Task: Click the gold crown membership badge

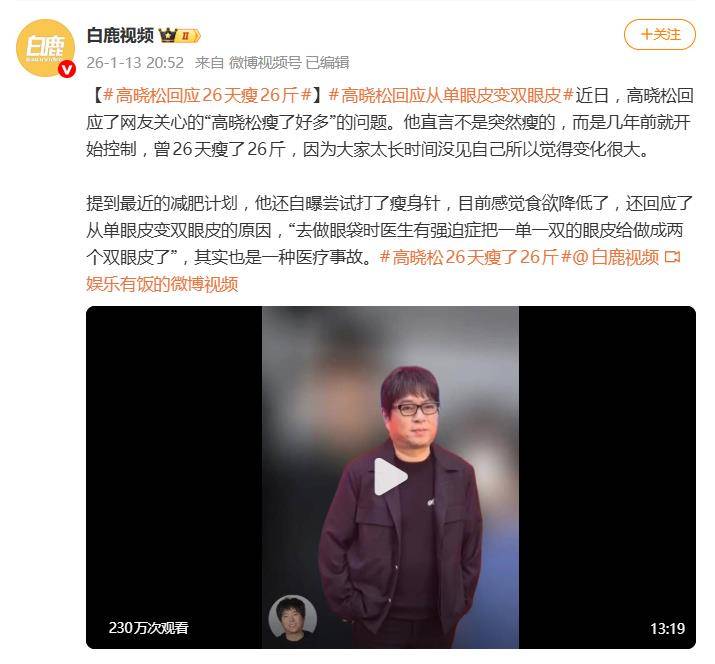Action: 168,35
